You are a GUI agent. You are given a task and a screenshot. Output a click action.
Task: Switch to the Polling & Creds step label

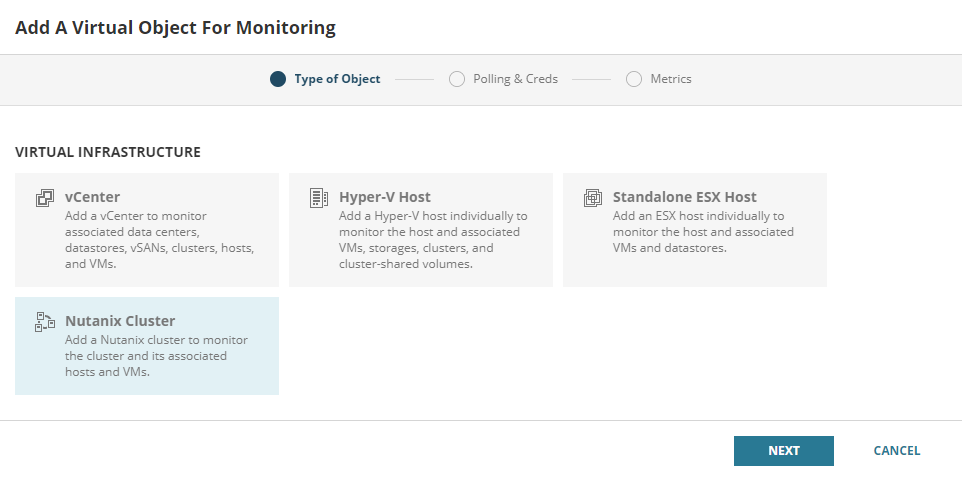[x=515, y=79]
